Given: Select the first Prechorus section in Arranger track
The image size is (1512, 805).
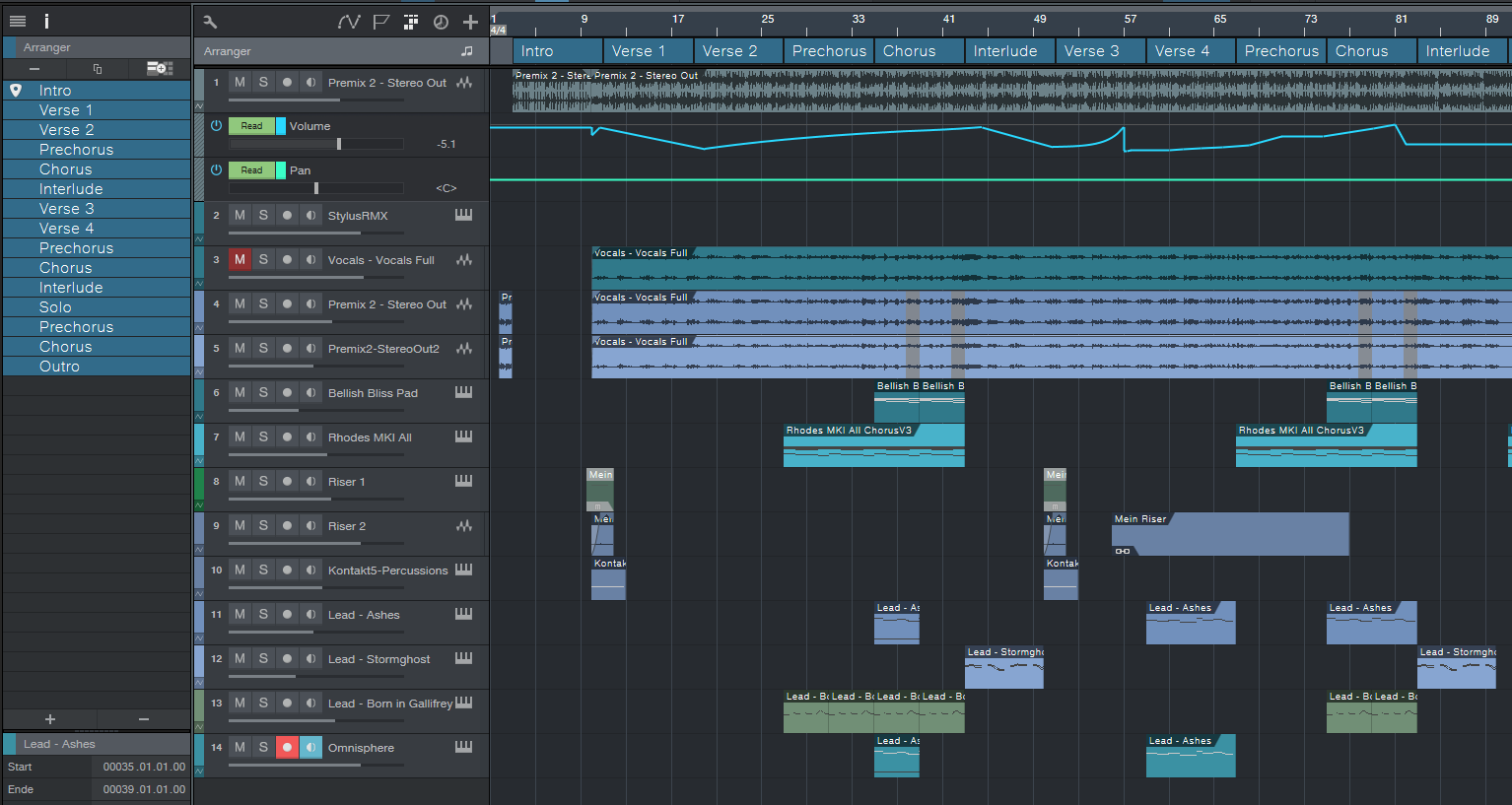Looking at the screenshot, I should point(829,51).
